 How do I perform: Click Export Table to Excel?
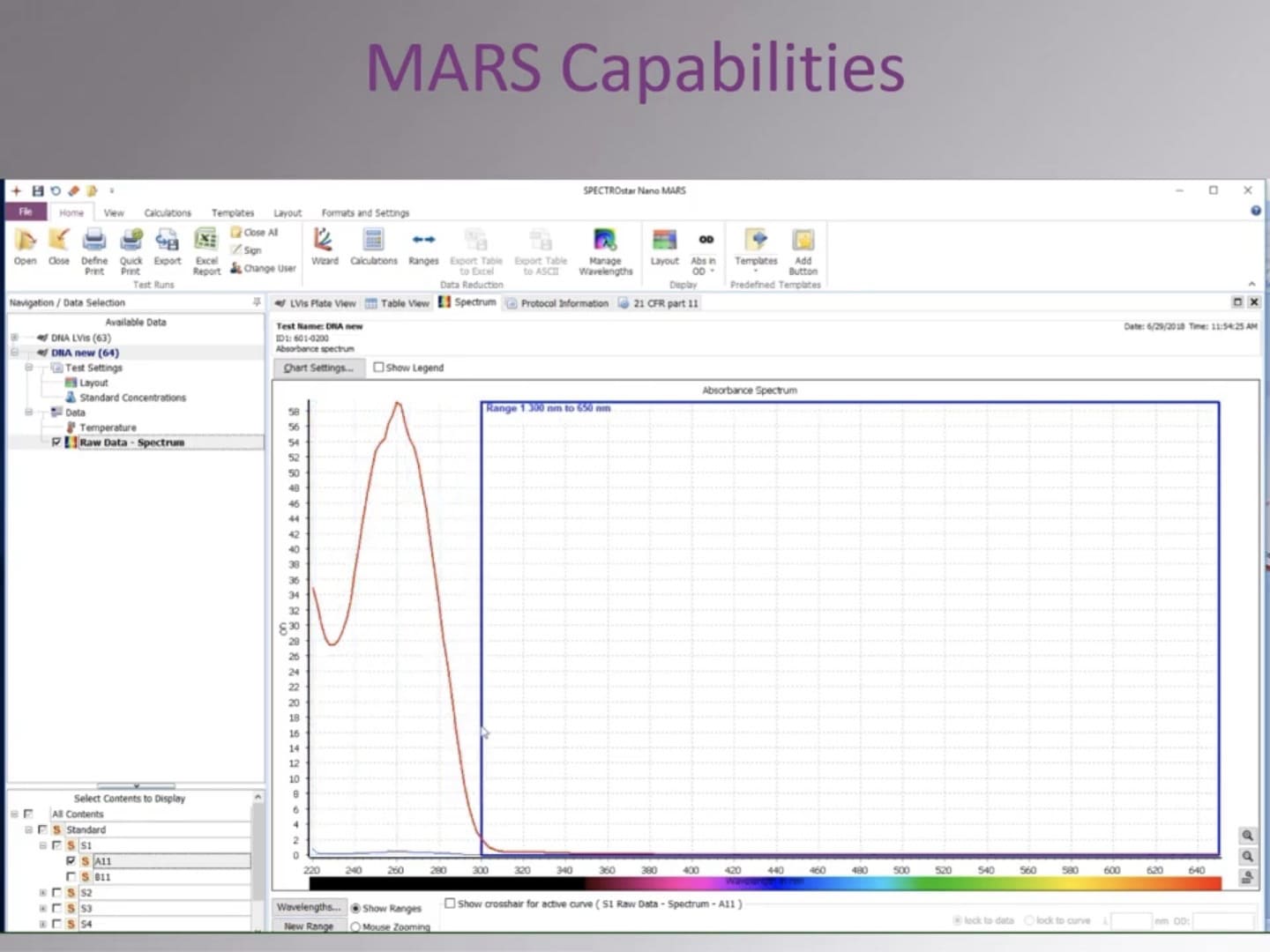tap(476, 251)
